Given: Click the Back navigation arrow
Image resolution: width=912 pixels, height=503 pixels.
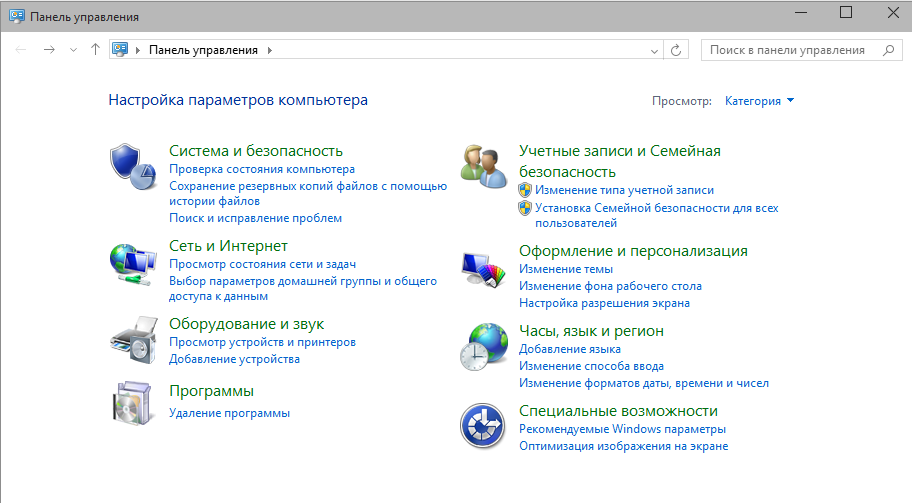Looking at the screenshot, I should (21, 50).
